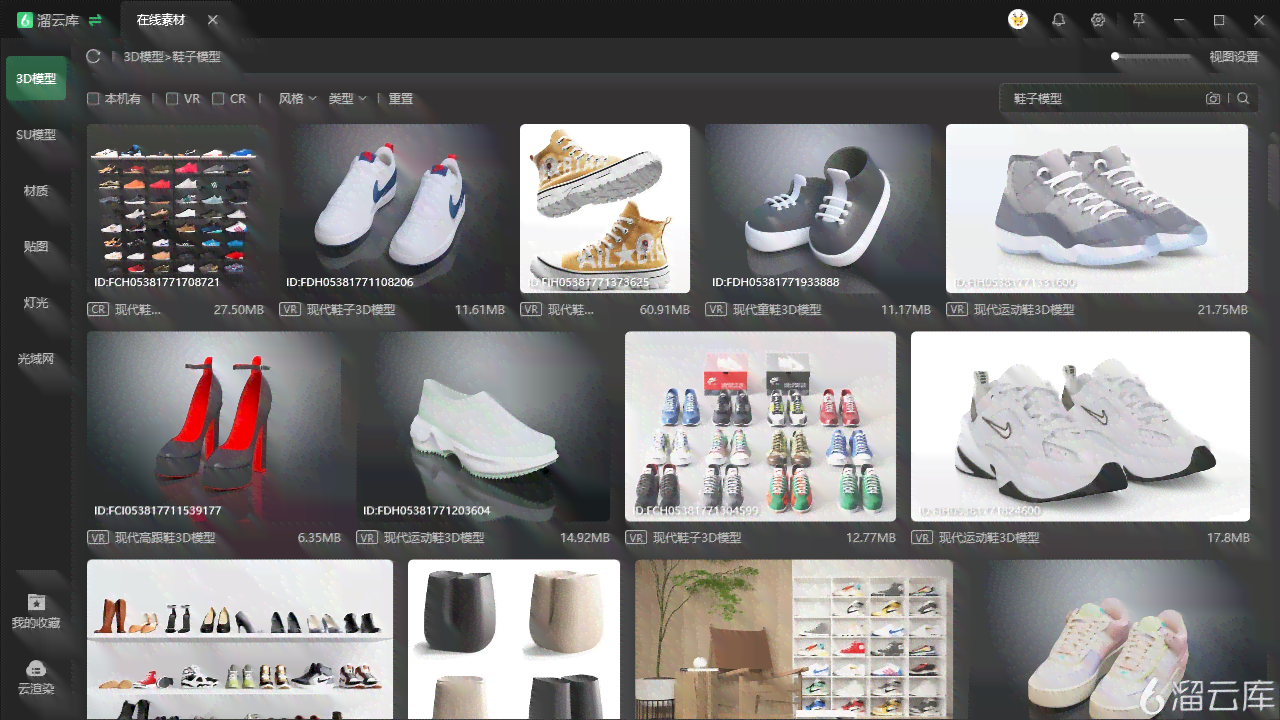Open the shoe wall collection thumbnail
The width and height of the screenshot is (1280, 720).
[175, 208]
